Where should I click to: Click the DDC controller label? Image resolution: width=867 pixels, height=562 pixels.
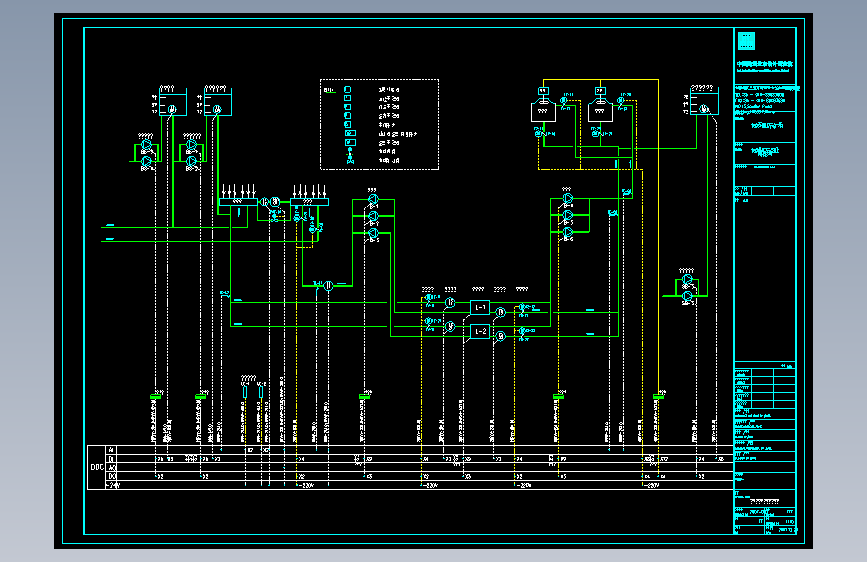coord(97,467)
